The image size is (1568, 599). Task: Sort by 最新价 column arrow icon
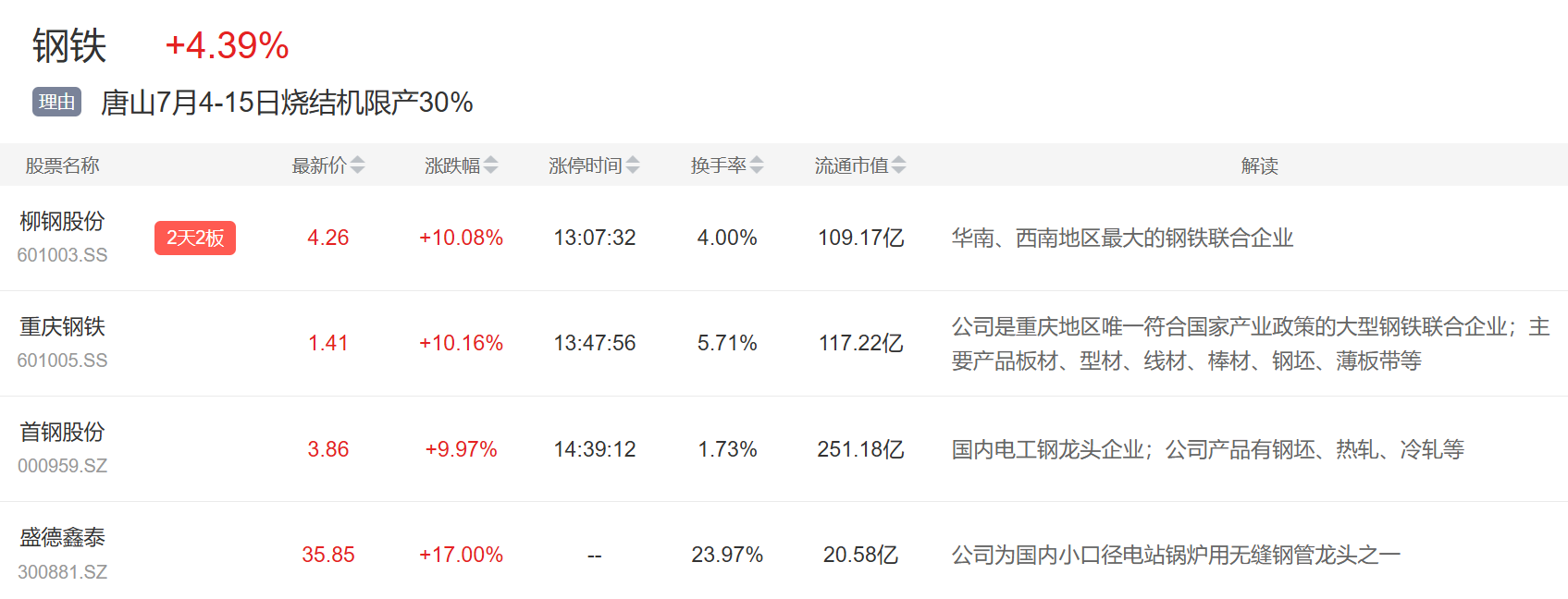[x=357, y=165]
